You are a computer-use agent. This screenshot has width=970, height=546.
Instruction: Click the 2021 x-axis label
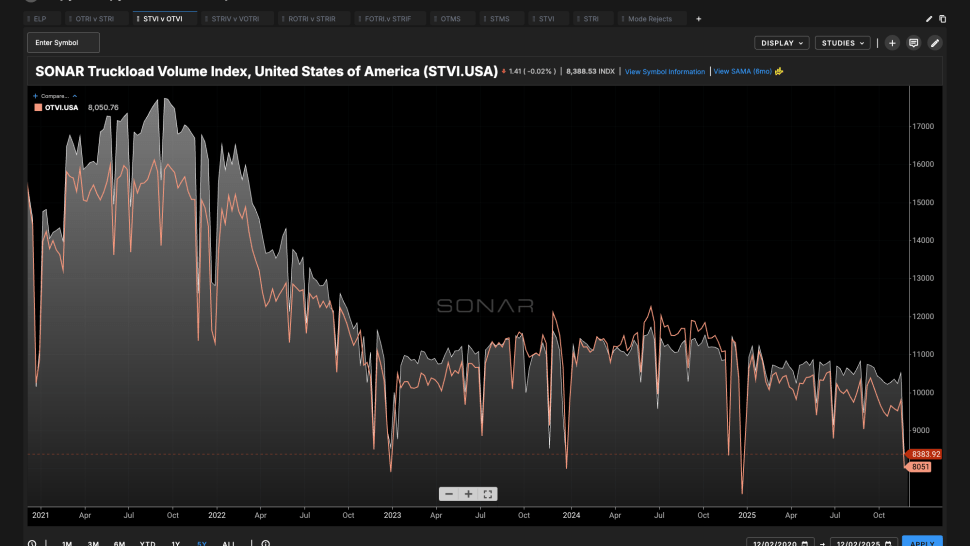40,515
